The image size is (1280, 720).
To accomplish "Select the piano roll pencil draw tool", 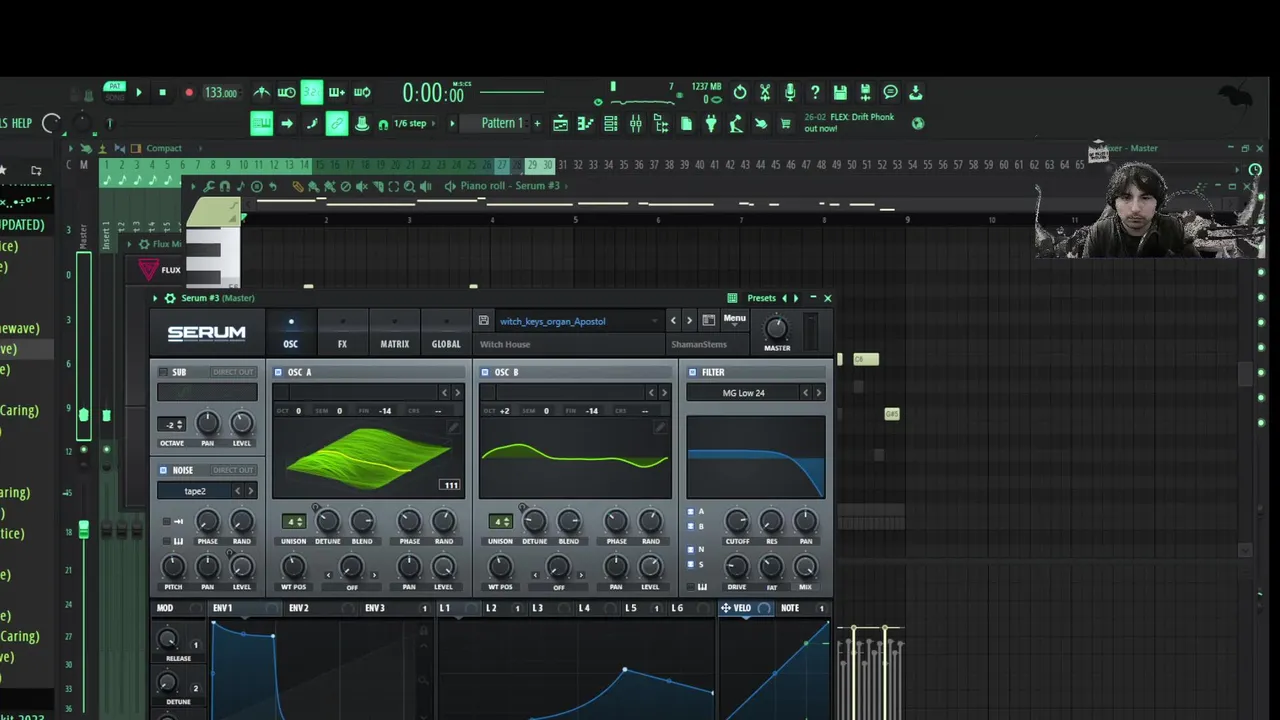I will pyautogui.click(x=298, y=187).
